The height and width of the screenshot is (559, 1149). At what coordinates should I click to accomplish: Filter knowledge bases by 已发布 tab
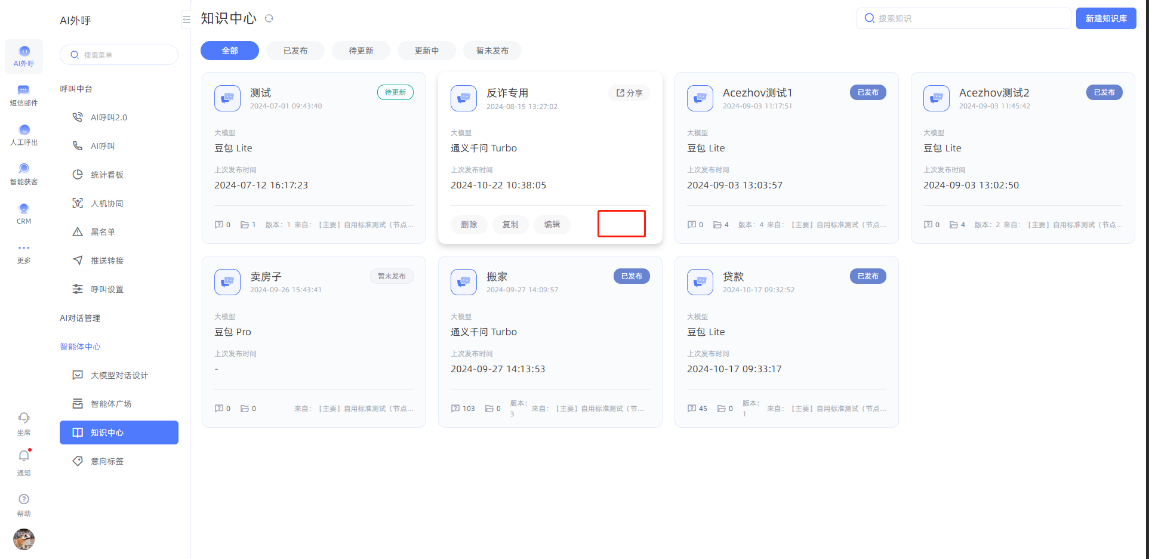(x=295, y=51)
